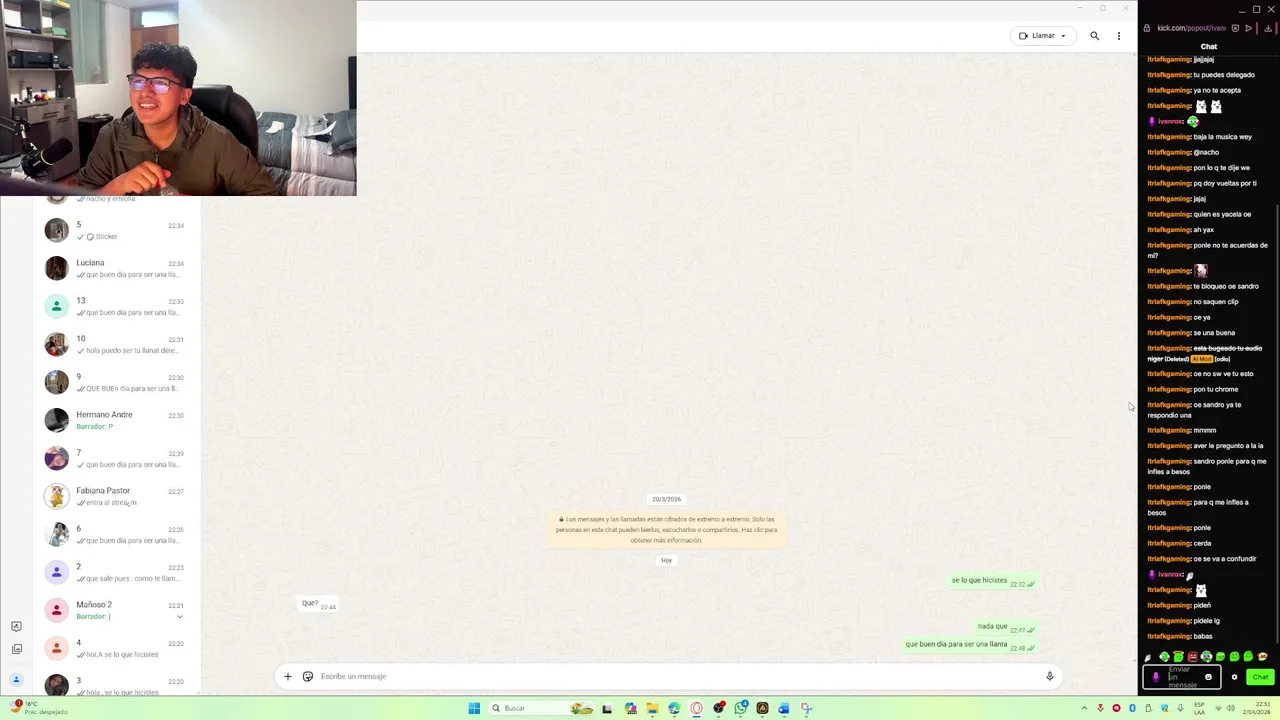Open the Mañoso 2 chat
This screenshot has height=720, width=1280.
[117, 610]
